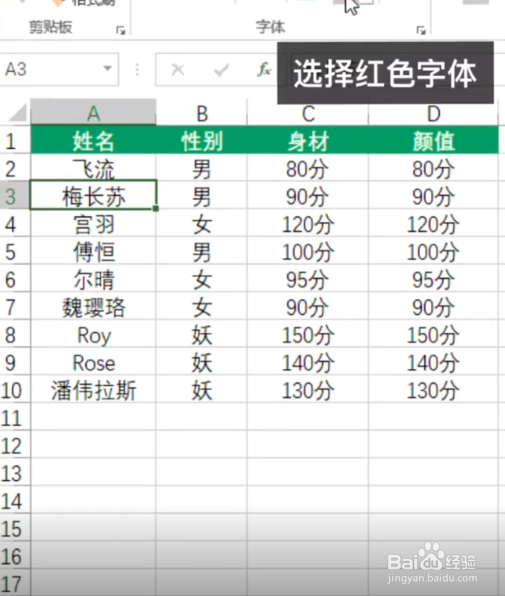Select column C header

(308, 113)
